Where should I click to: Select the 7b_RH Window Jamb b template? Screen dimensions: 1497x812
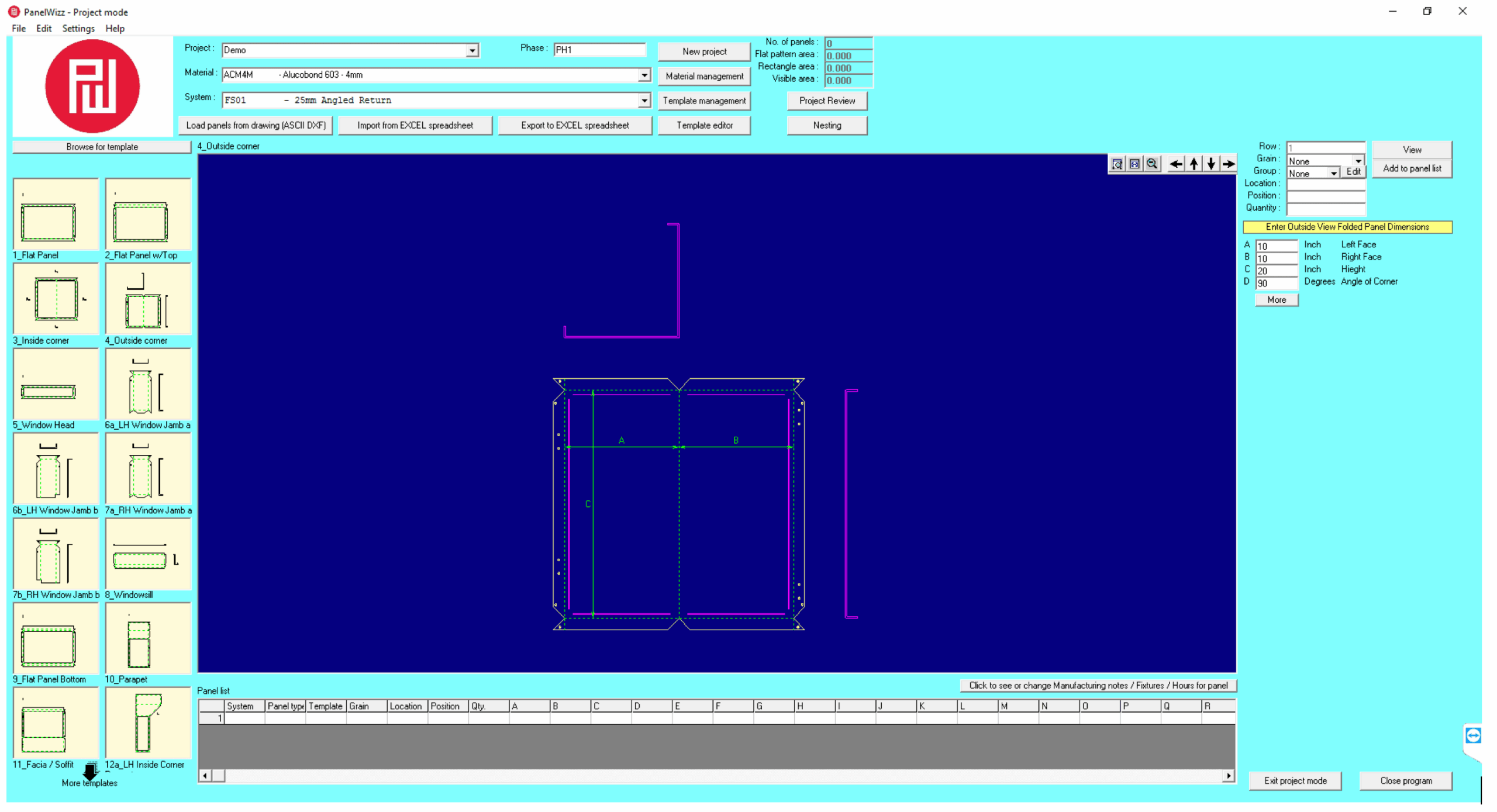(56, 554)
